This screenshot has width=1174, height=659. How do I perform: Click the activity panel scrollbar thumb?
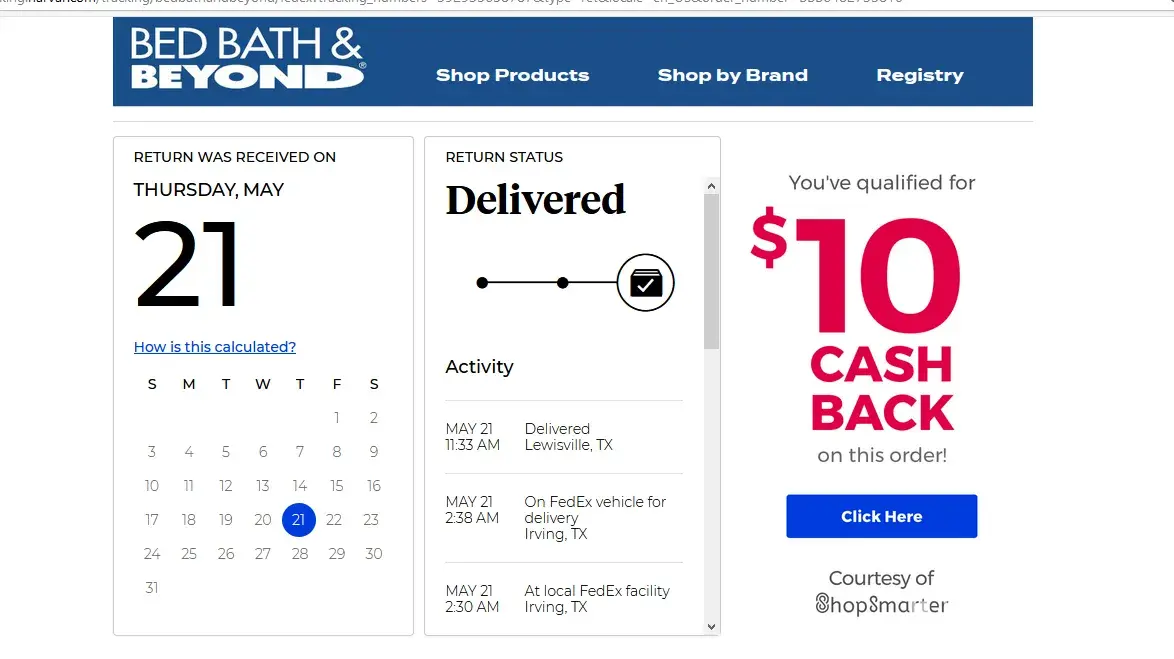[711, 270]
